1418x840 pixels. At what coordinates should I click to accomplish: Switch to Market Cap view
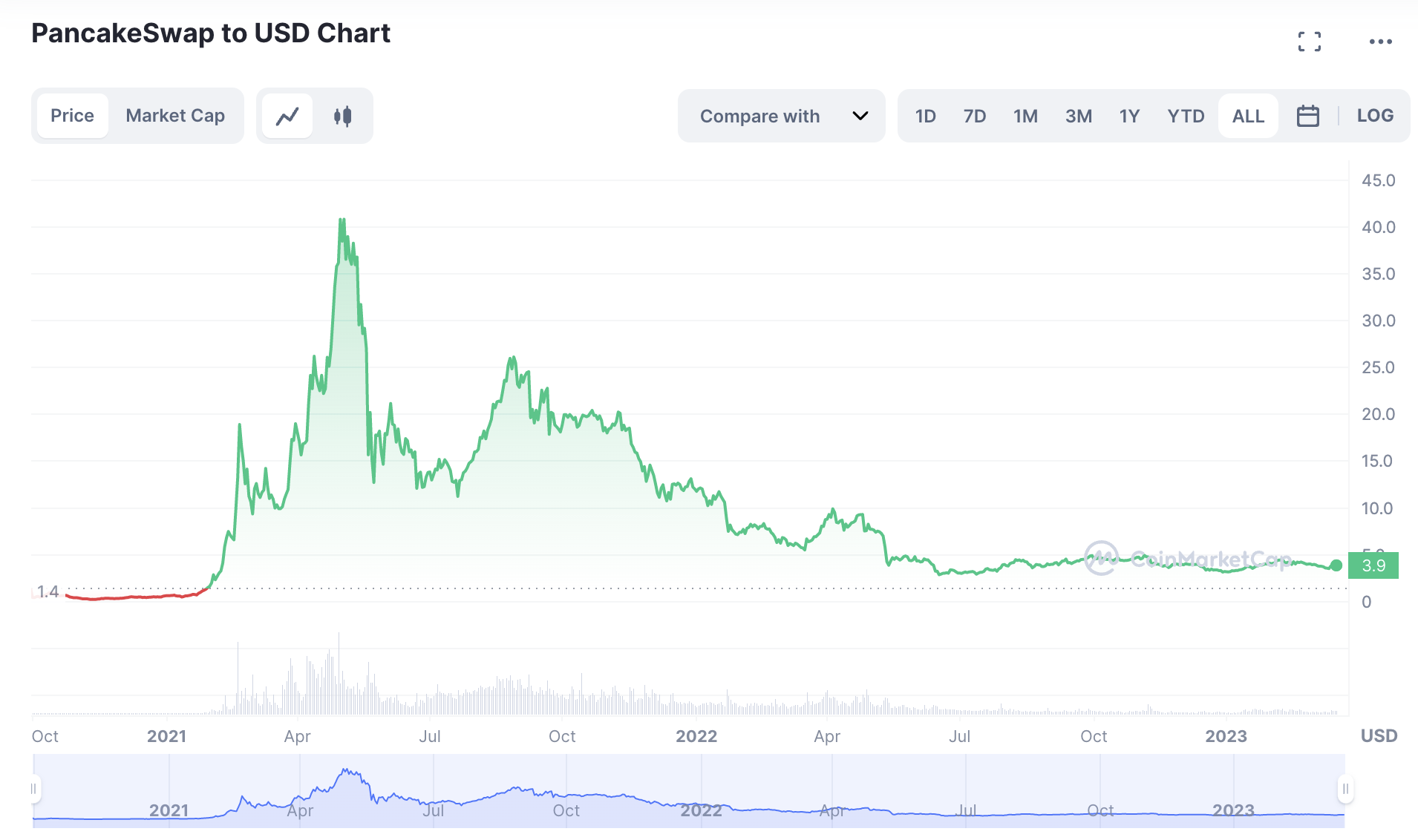[x=175, y=116]
